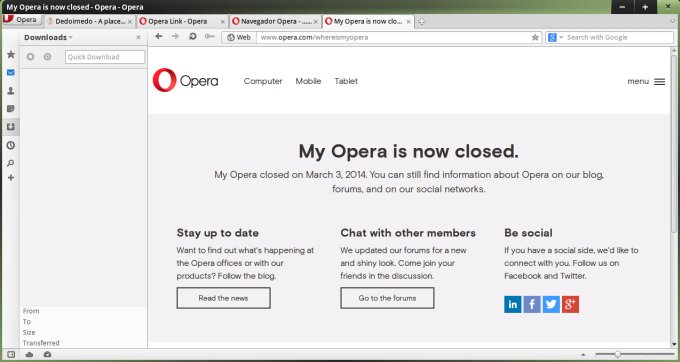Open the LinkedIn social icon
Viewport: 680px width, 362px height.
pos(513,304)
